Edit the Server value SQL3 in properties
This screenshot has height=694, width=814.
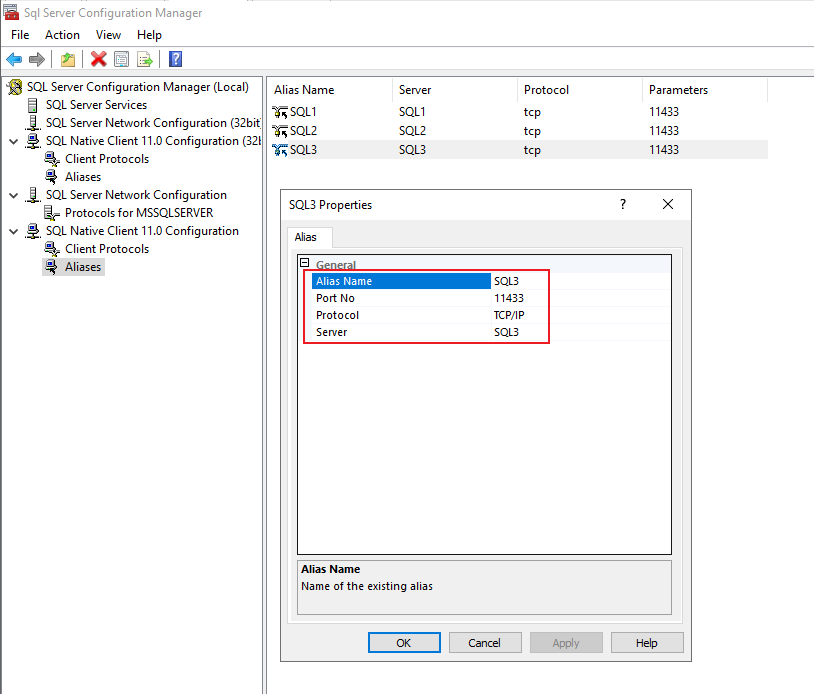tap(580, 332)
